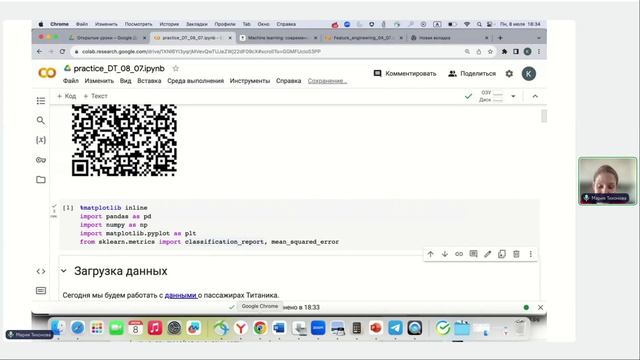640x360 pixels.
Task: Follow the данными hyperlink
Action: click(x=180, y=295)
